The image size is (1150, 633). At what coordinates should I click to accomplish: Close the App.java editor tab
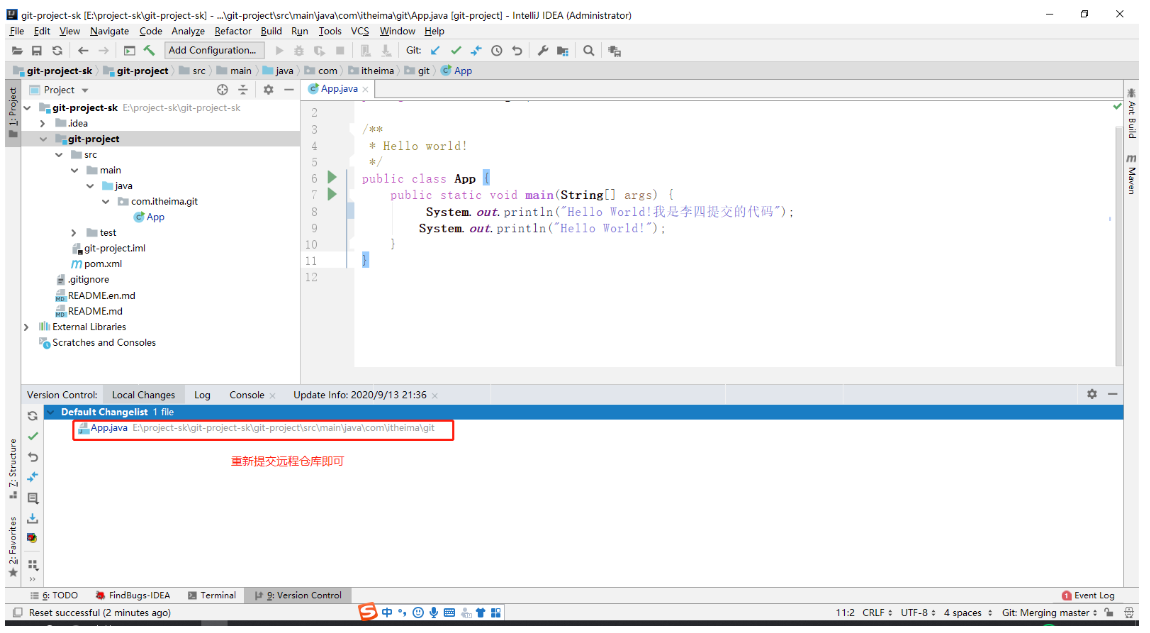[x=365, y=89]
